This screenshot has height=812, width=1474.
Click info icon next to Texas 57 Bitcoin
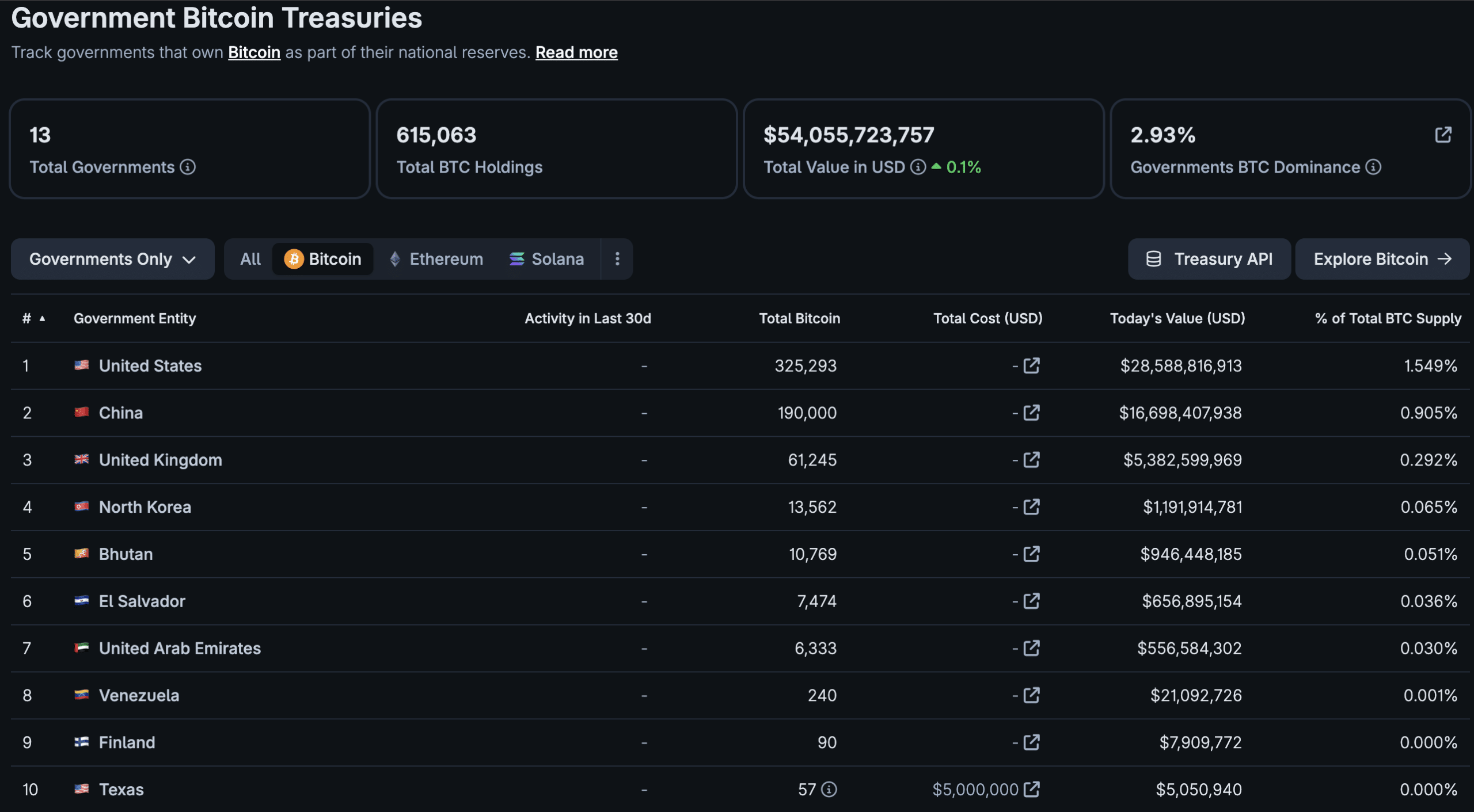click(x=829, y=789)
